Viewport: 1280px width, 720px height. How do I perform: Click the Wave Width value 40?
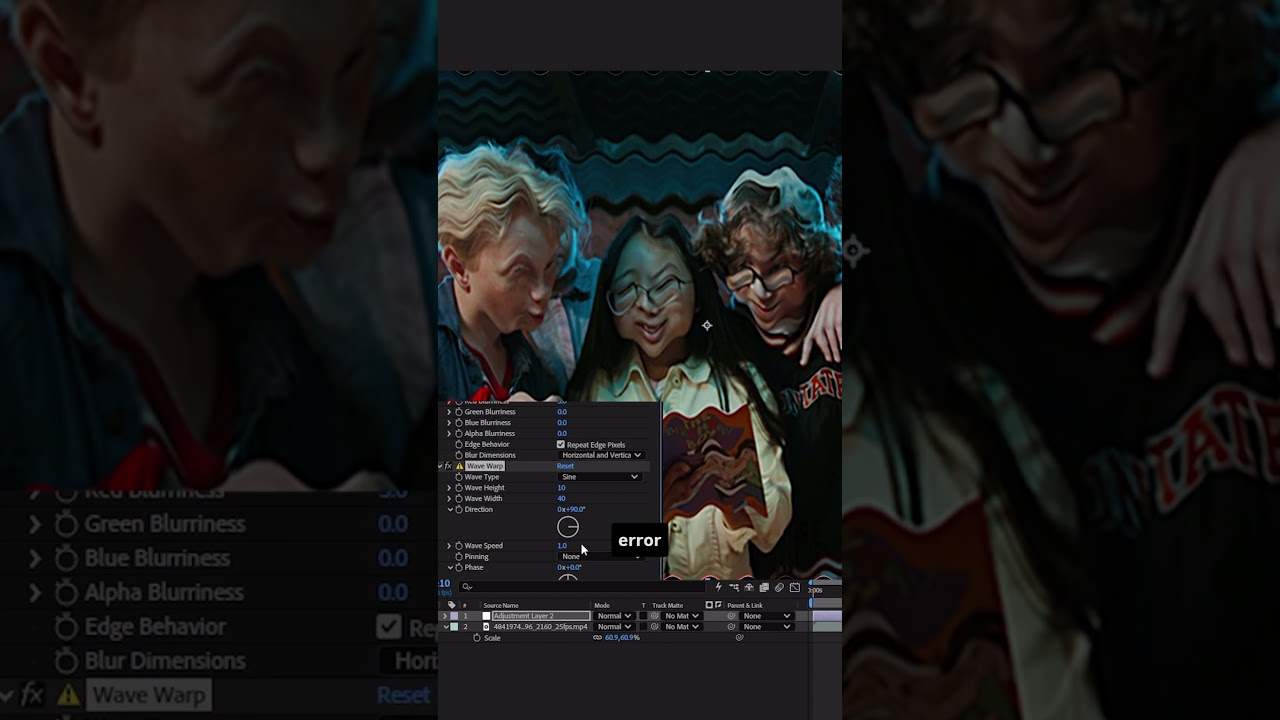(561, 499)
